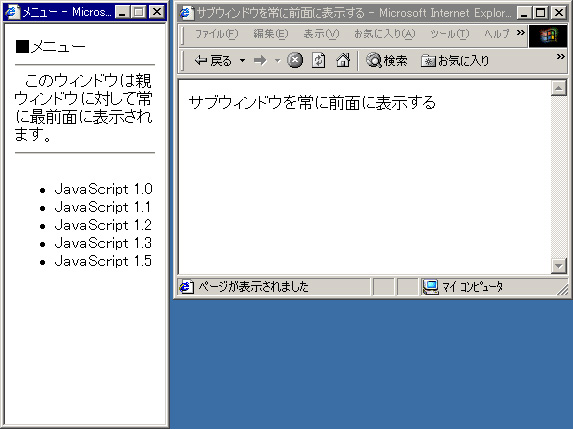
Task: Open the ファイル(F) menu
Action: [216, 34]
